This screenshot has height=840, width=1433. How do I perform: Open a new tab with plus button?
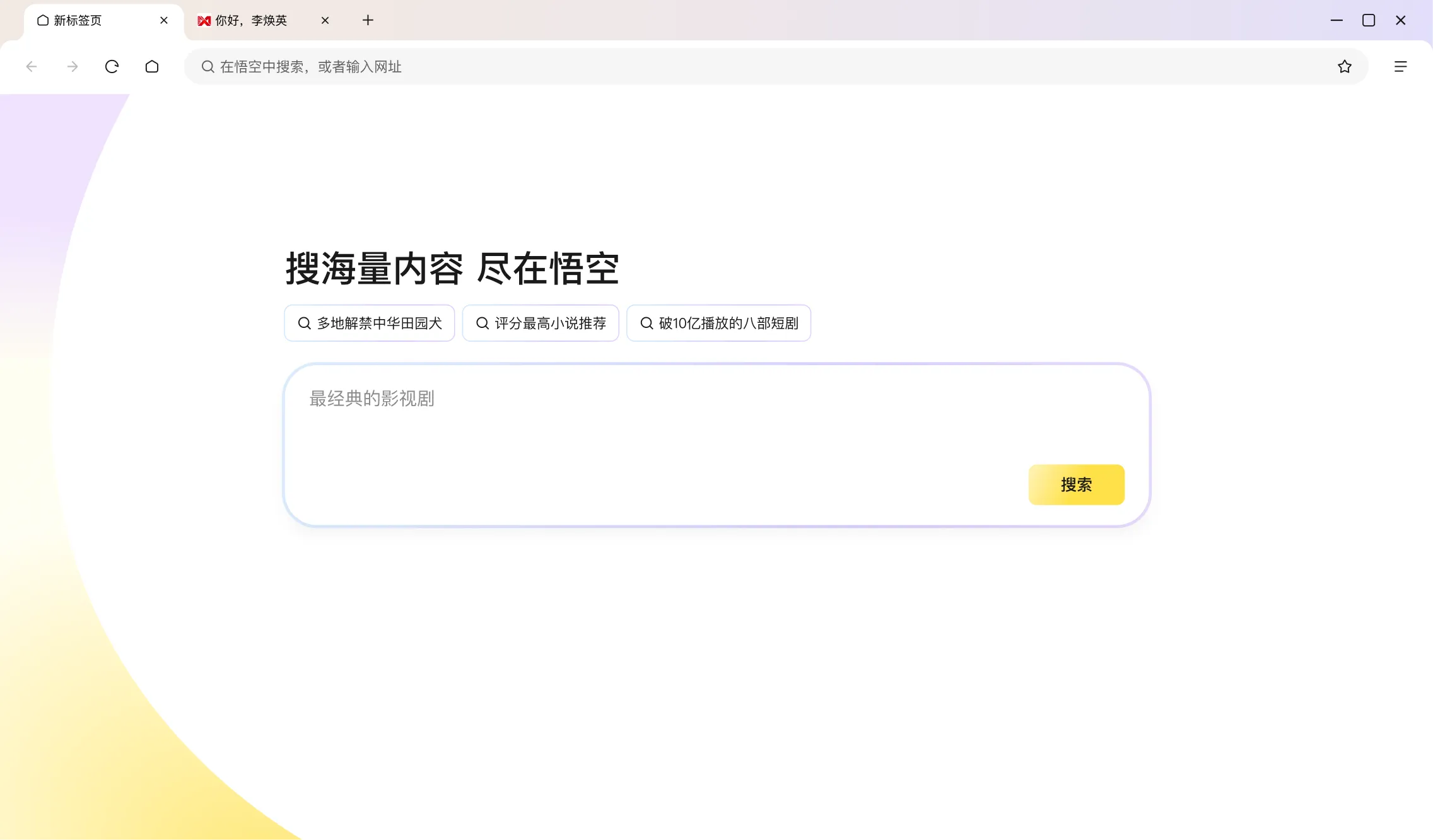click(x=368, y=20)
